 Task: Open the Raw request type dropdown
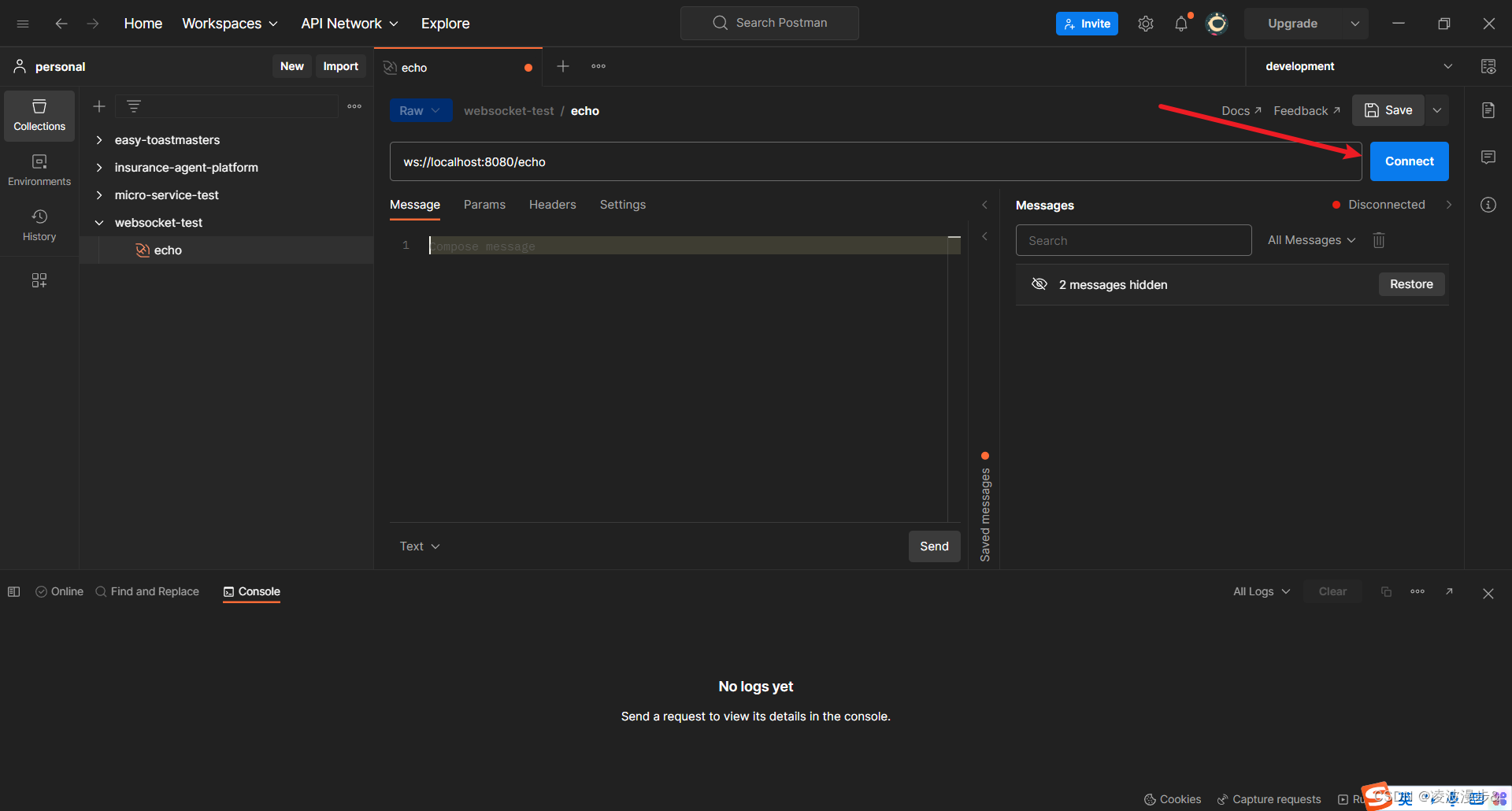(421, 111)
